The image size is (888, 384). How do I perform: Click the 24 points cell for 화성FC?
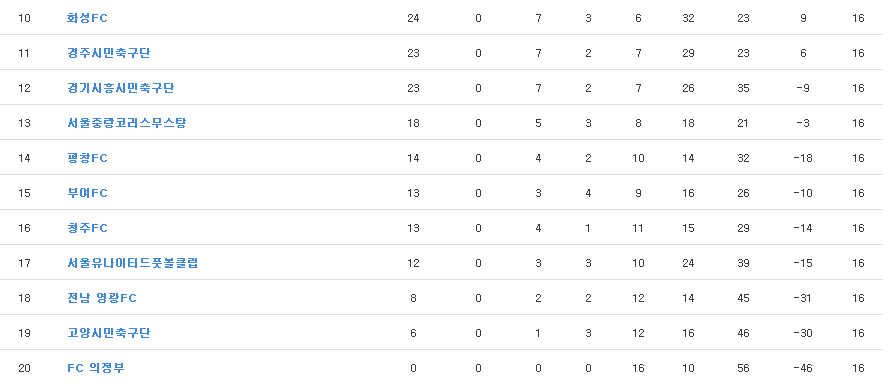pyautogui.click(x=413, y=18)
